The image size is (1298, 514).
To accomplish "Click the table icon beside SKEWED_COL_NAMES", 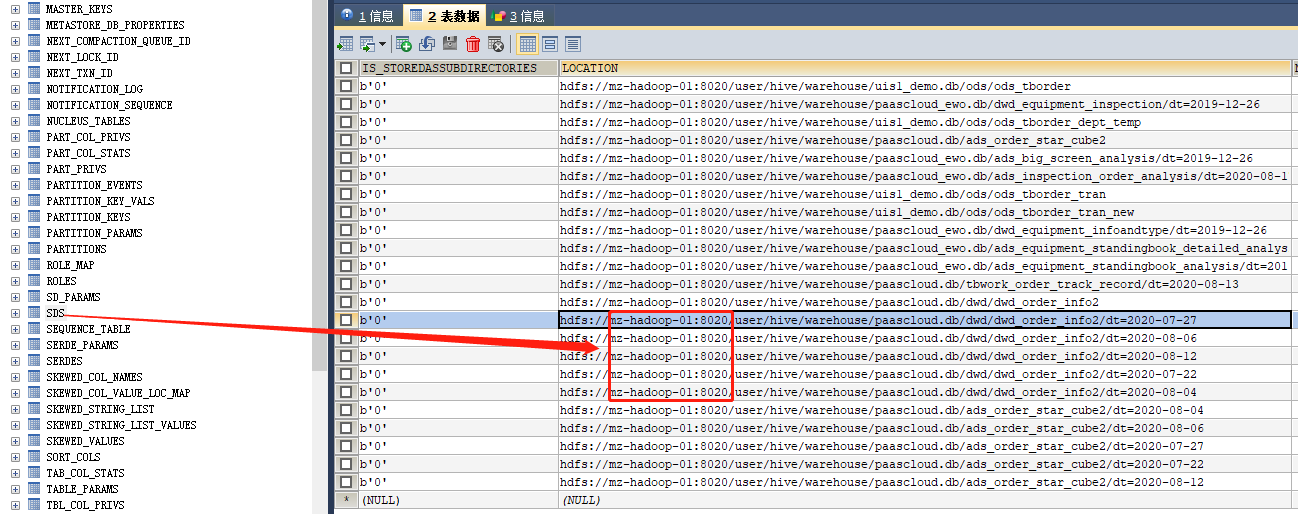I will [x=33, y=377].
